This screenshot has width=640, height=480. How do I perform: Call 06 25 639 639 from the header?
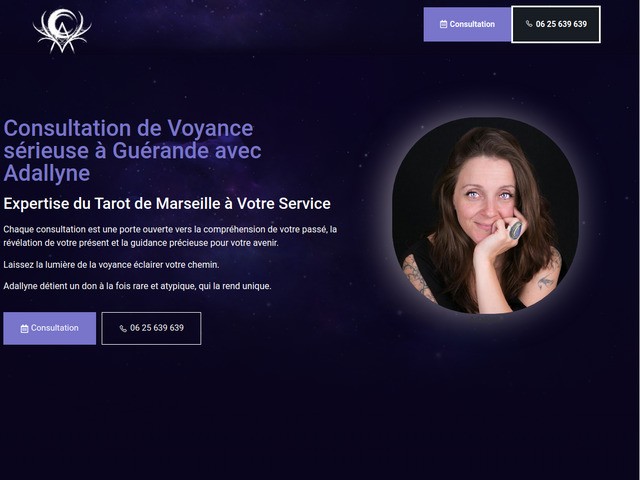click(556, 24)
